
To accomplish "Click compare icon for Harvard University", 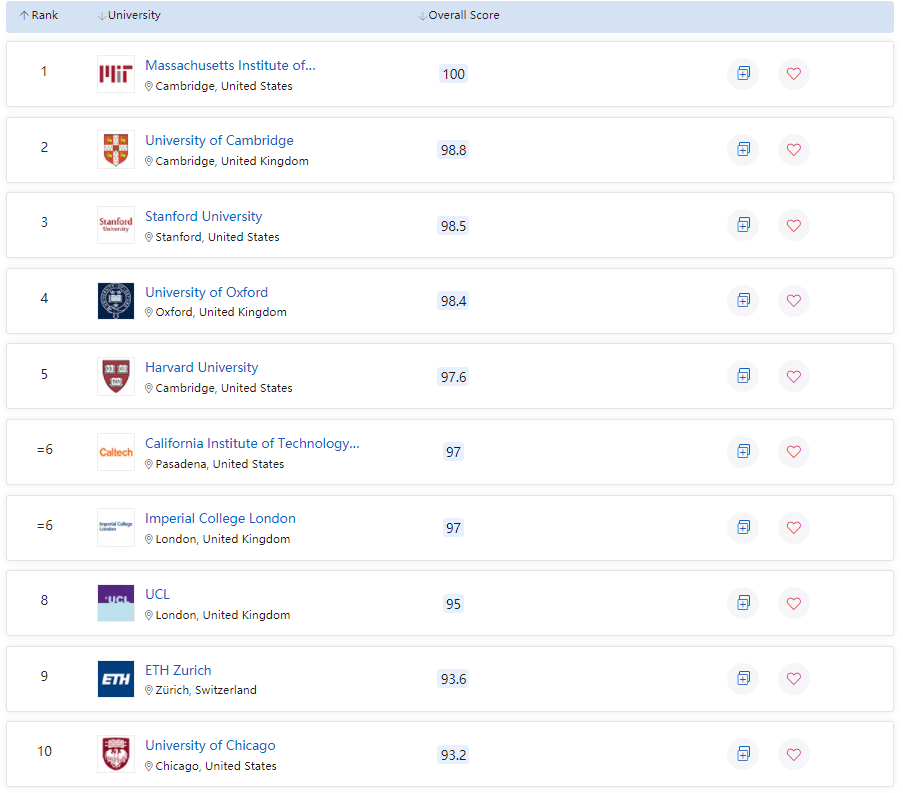I will pyautogui.click(x=743, y=376).
